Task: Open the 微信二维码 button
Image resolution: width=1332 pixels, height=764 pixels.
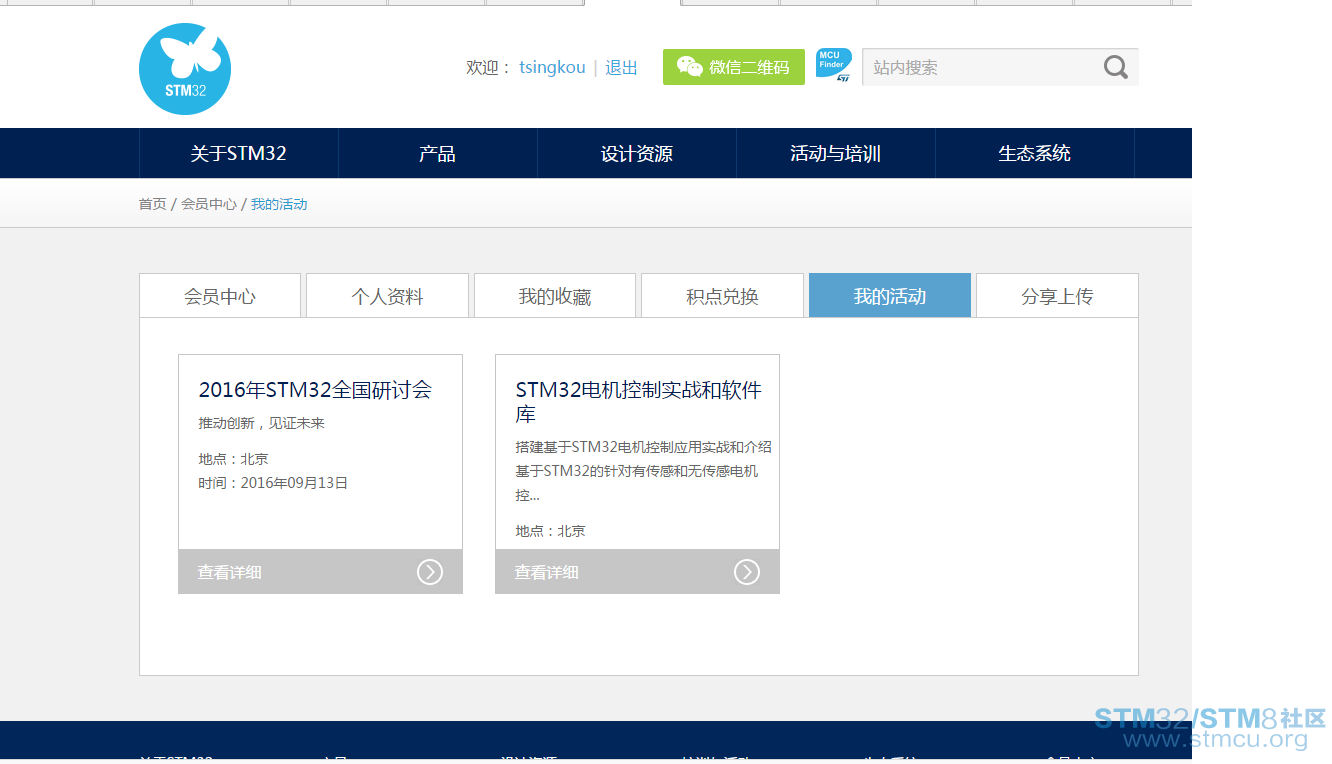Action: coord(734,67)
